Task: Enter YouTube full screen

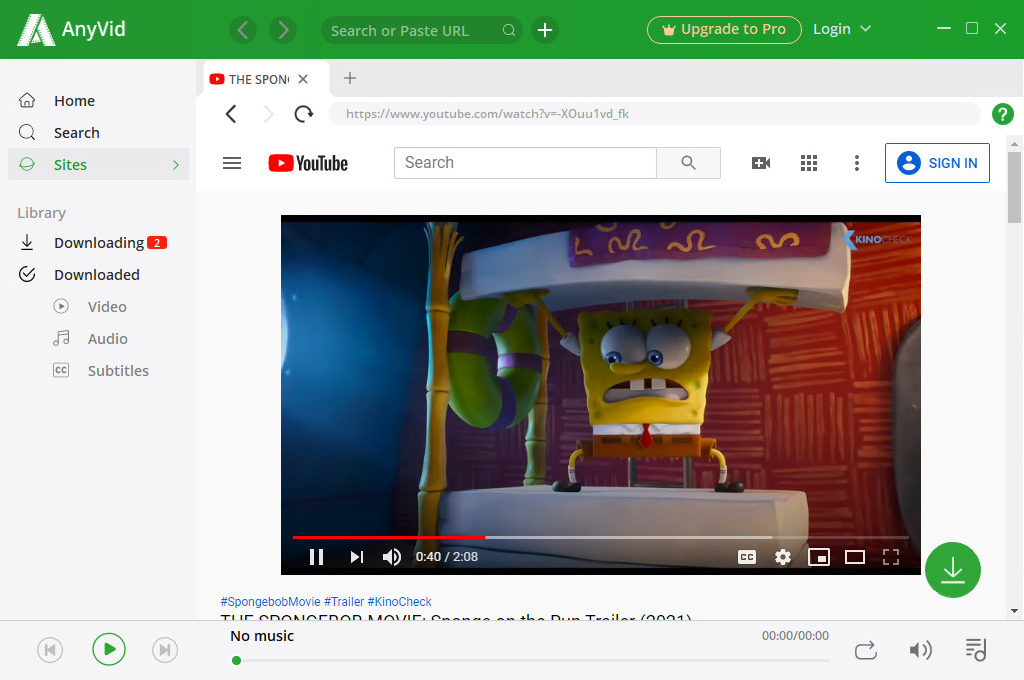Action: click(891, 557)
